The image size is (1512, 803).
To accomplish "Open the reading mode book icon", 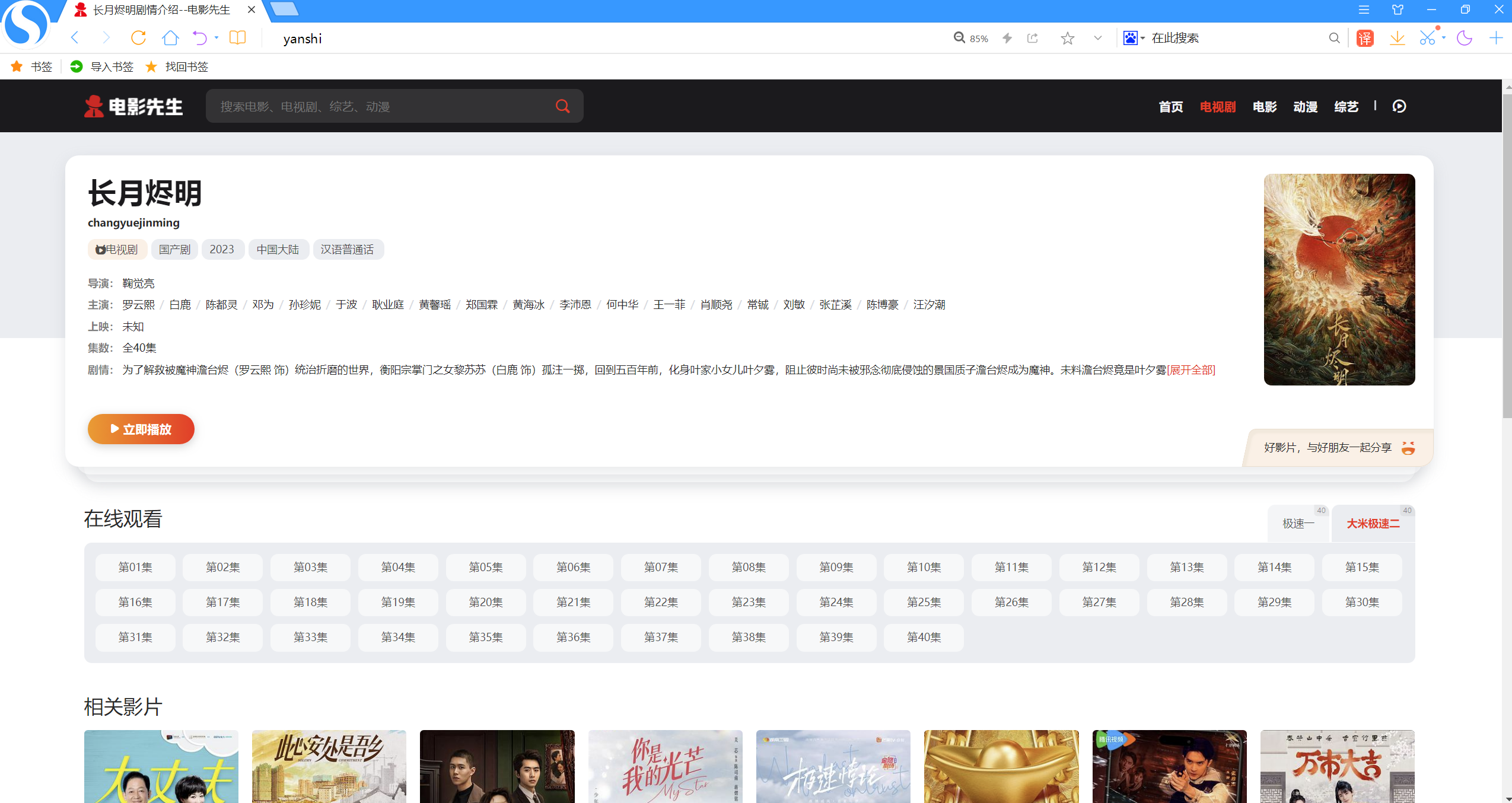I will pyautogui.click(x=237, y=38).
